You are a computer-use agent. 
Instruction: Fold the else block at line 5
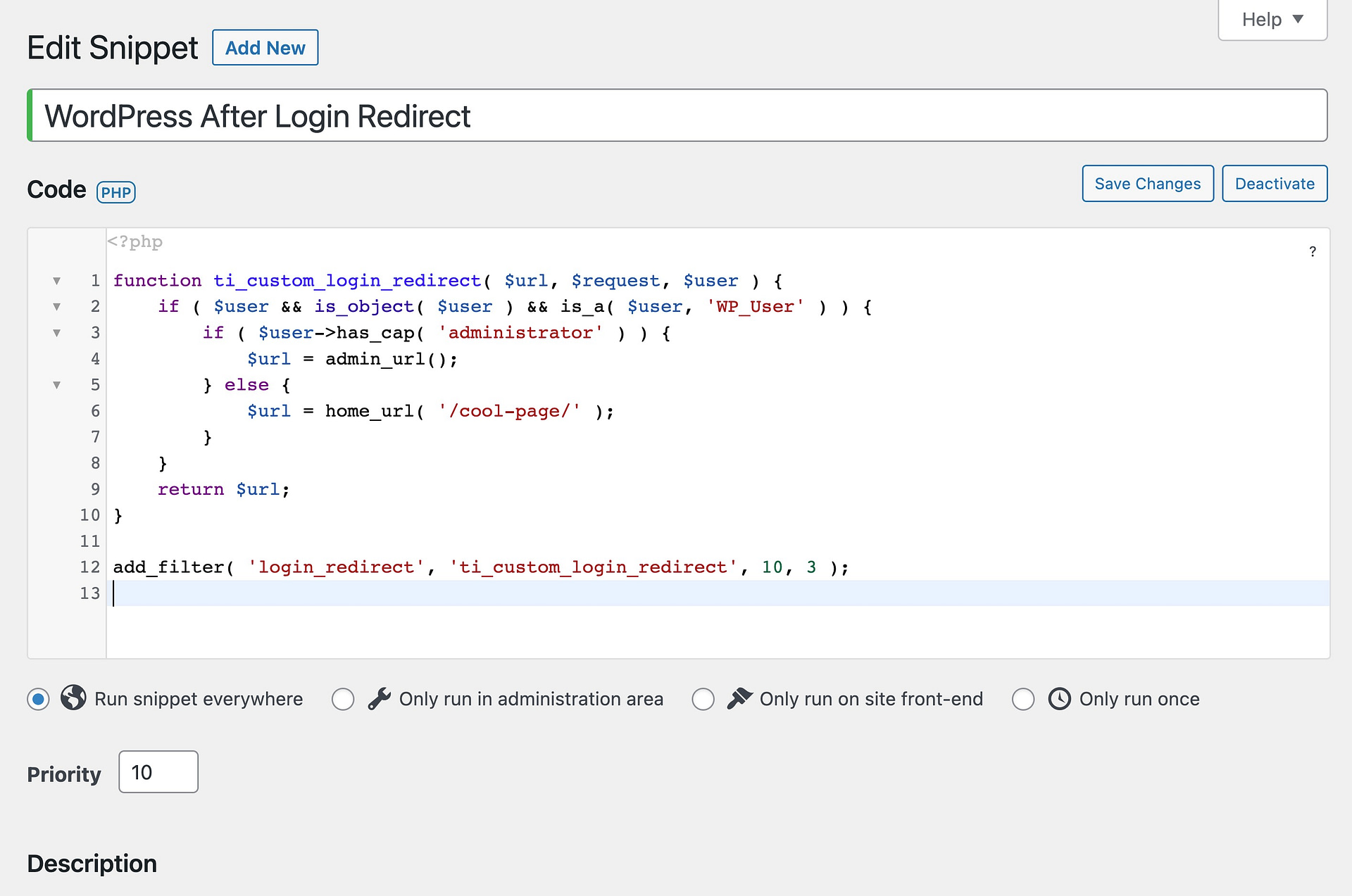(x=57, y=385)
